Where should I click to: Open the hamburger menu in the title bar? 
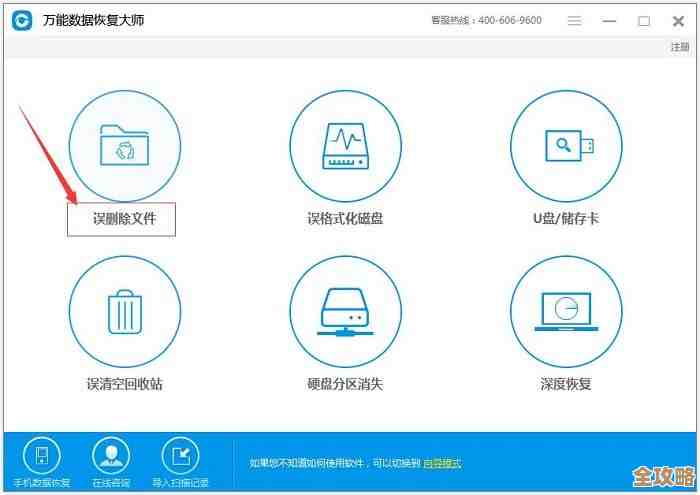pyautogui.click(x=575, y=21)
